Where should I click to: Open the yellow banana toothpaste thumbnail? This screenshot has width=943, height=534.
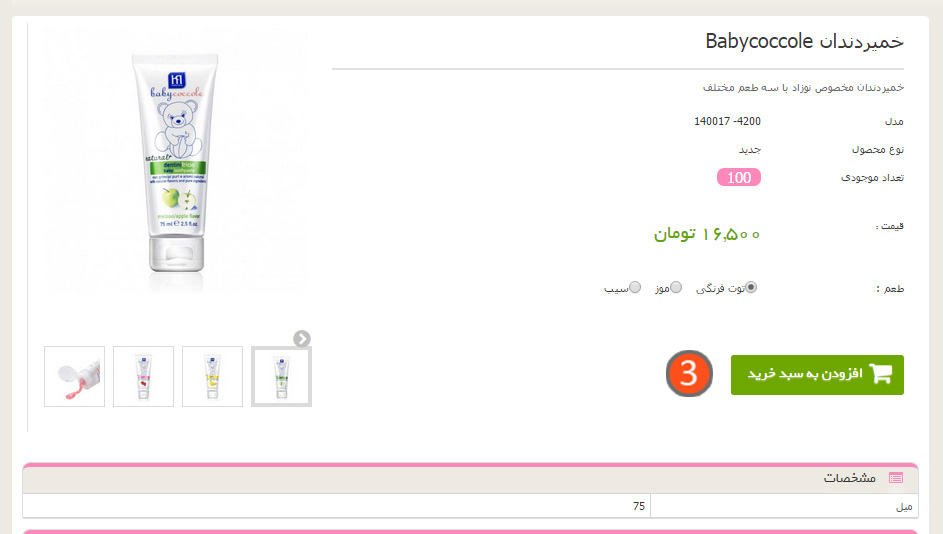point(212,376)
